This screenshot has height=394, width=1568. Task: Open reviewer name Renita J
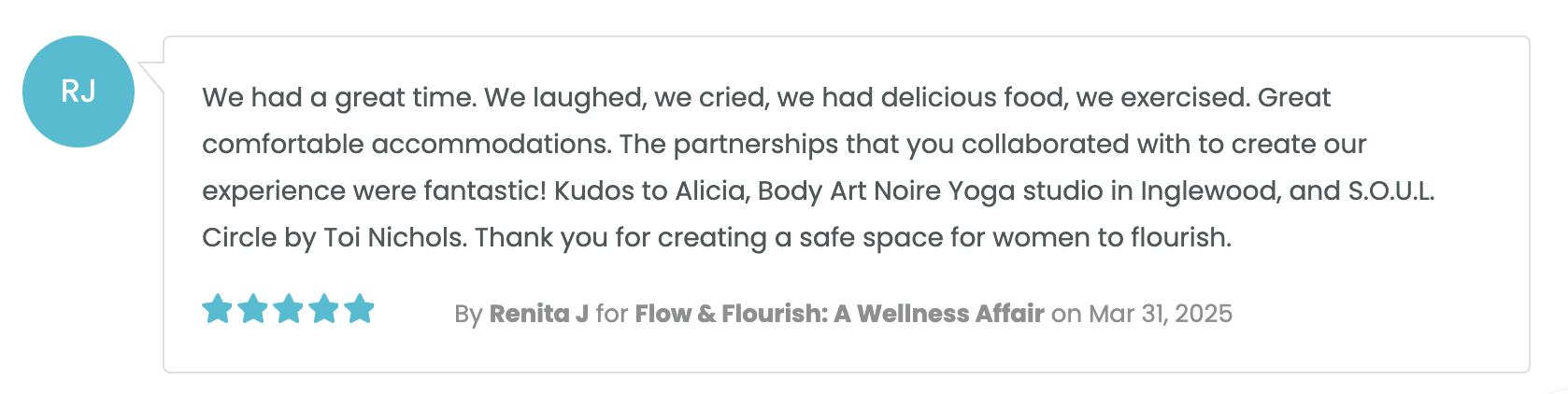(x=539, y=314)
